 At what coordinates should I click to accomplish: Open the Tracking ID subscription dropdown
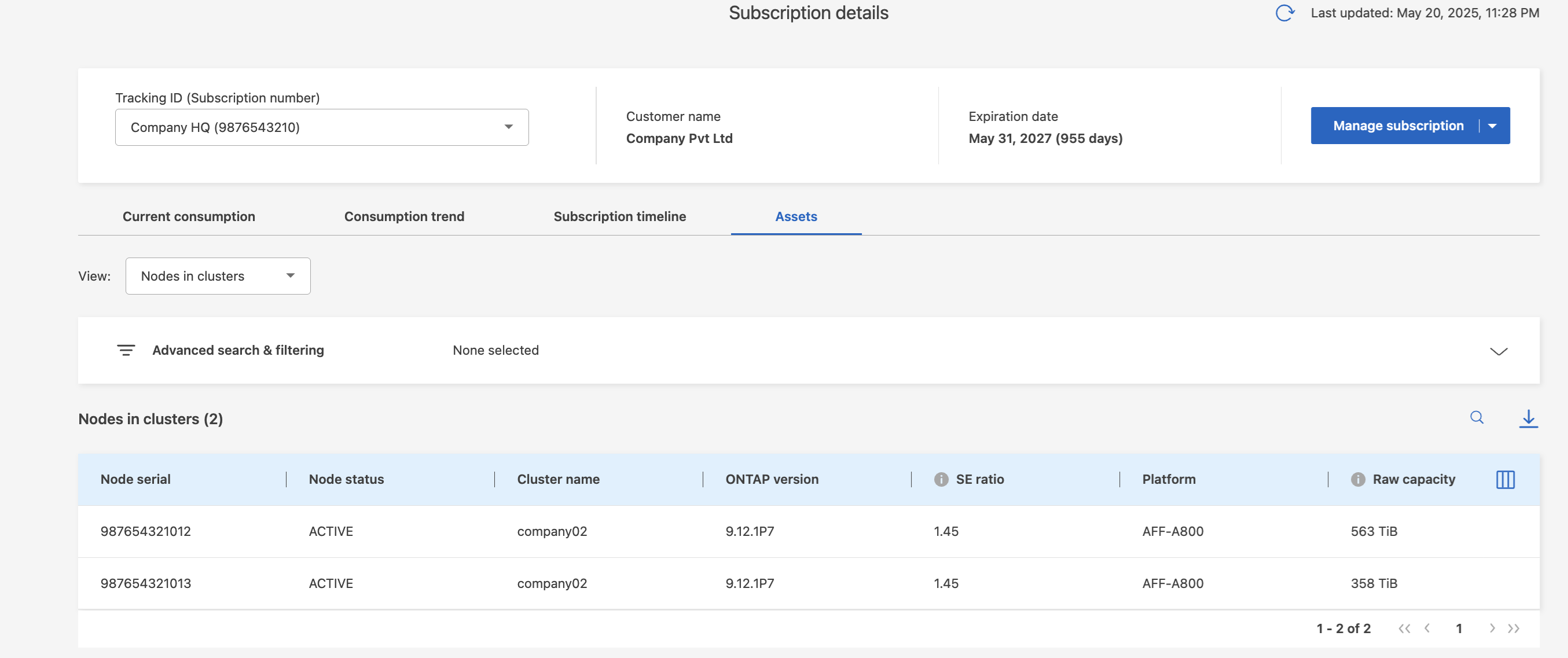(x=321, y=127)
